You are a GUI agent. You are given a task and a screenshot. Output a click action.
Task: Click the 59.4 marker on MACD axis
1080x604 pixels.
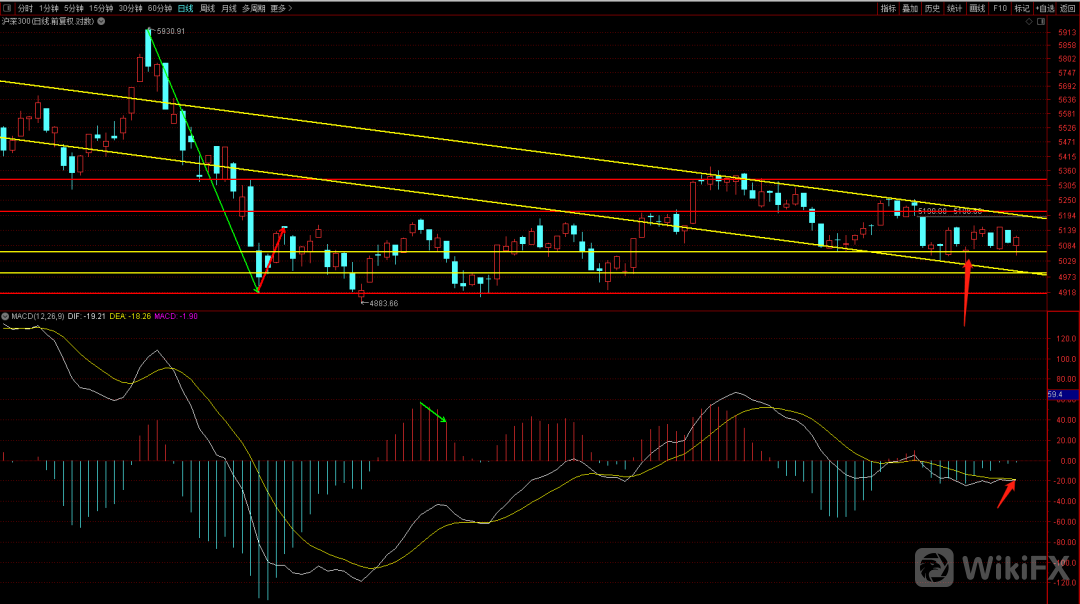click(1054, 395)
